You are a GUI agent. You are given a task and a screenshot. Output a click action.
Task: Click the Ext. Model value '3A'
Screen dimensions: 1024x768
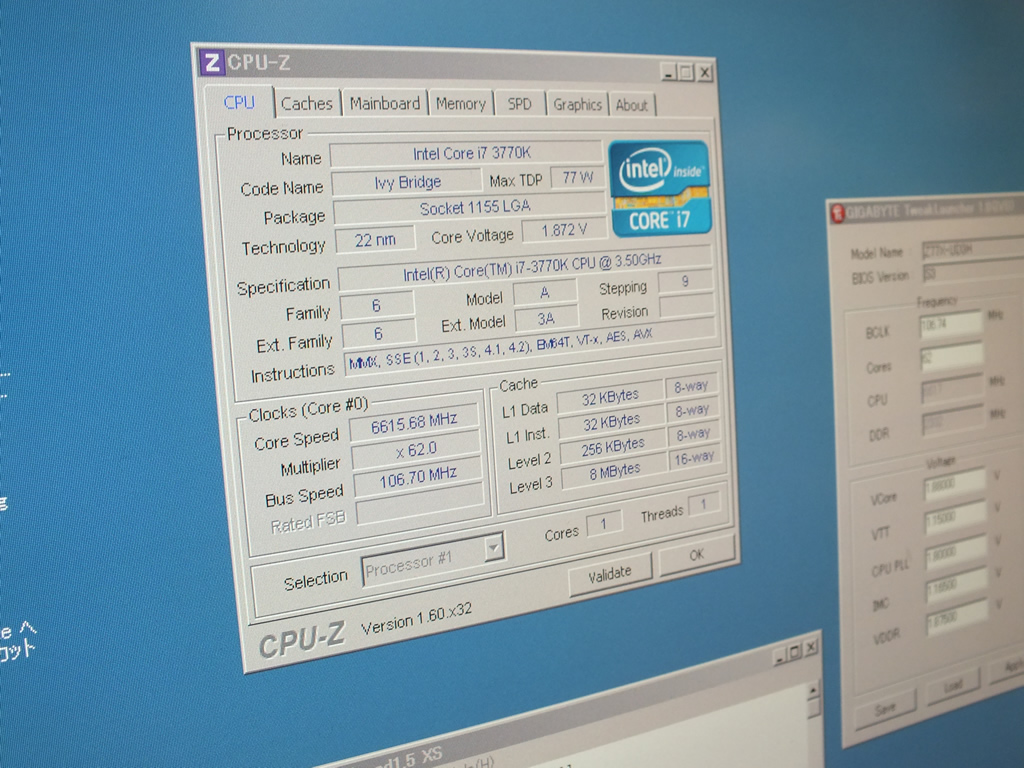(546, 319)
